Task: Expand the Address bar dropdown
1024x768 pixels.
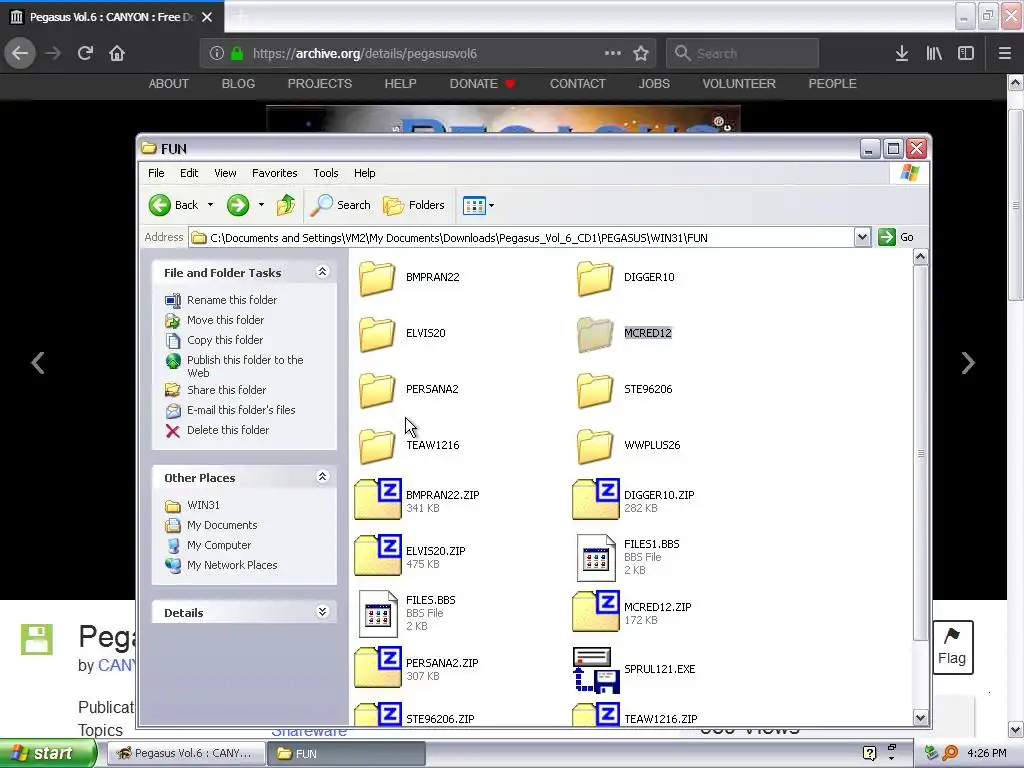Action: pos(862,237)
